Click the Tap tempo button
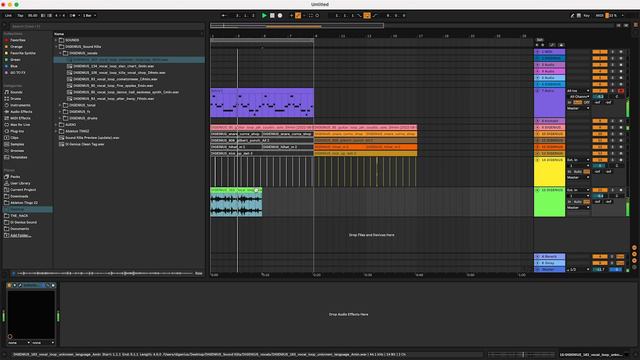This screenshot has height=360, width=640. pyautogui.click(x=20, y=15)
